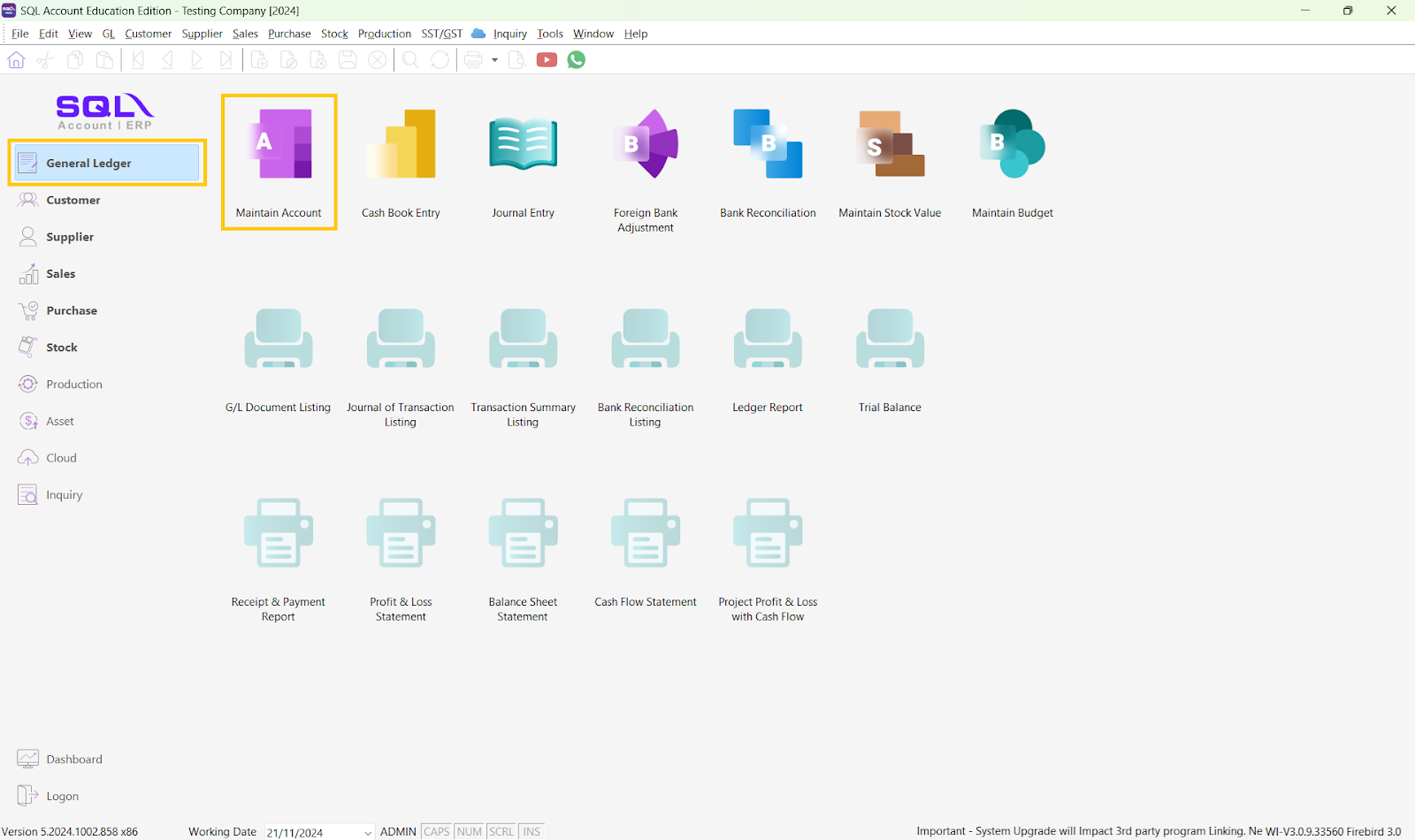Select General Ledger in the sidebar
This screenshot has width=1415, height=840.
pos(107,163)
